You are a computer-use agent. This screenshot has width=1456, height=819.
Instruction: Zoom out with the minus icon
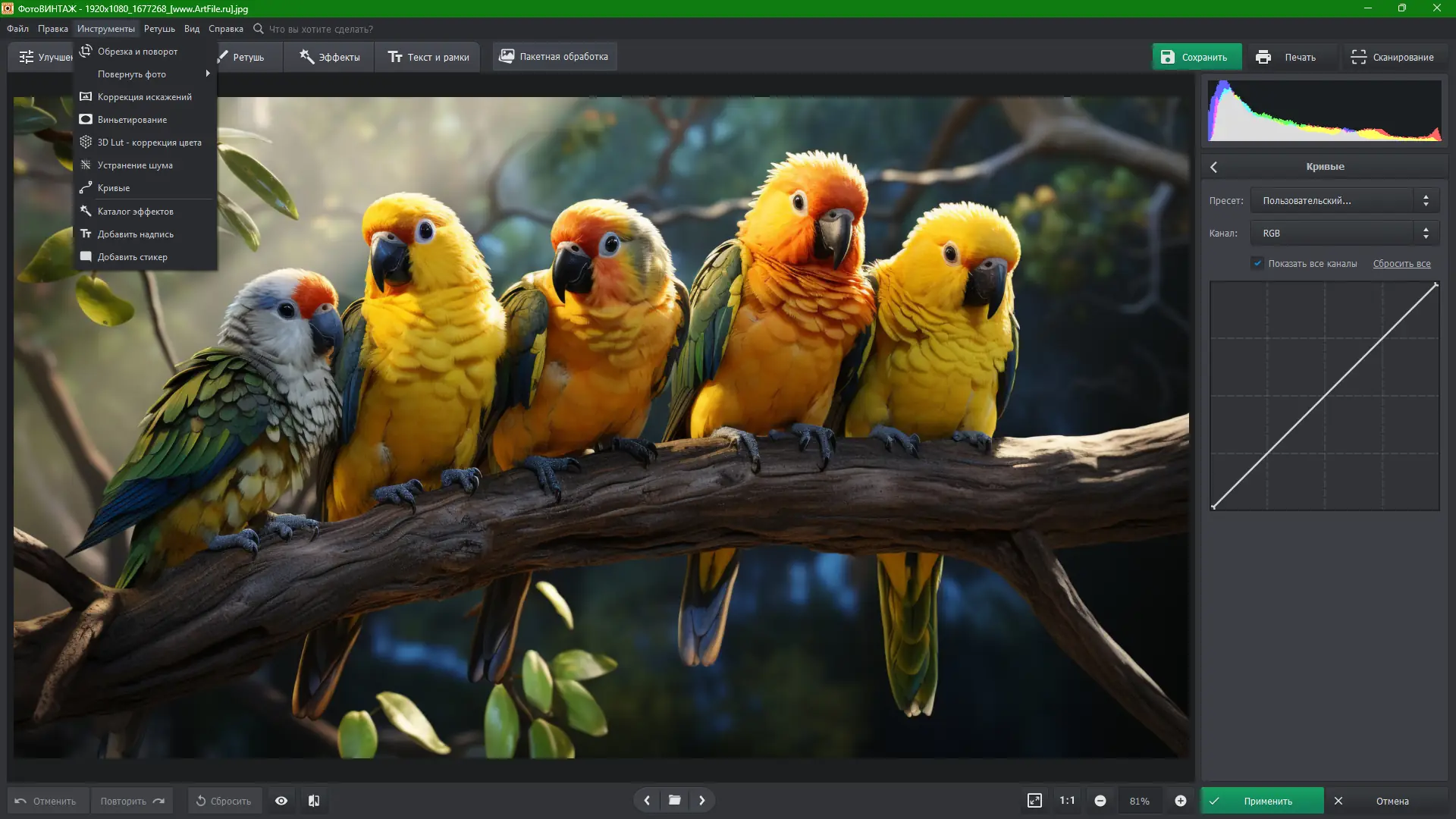click(1100, 801)
